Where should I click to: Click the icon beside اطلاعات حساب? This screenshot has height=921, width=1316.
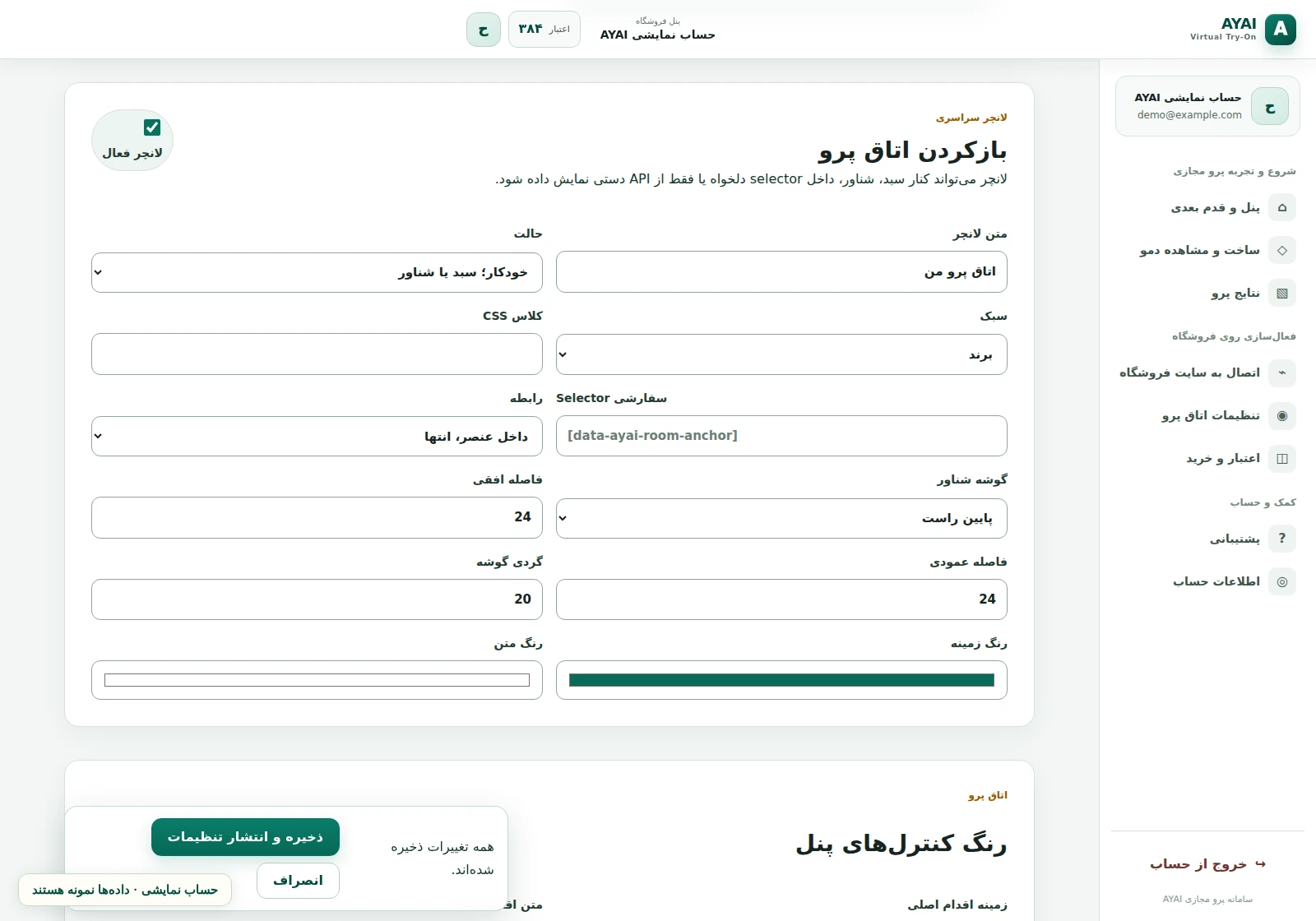coord(1281,581)
